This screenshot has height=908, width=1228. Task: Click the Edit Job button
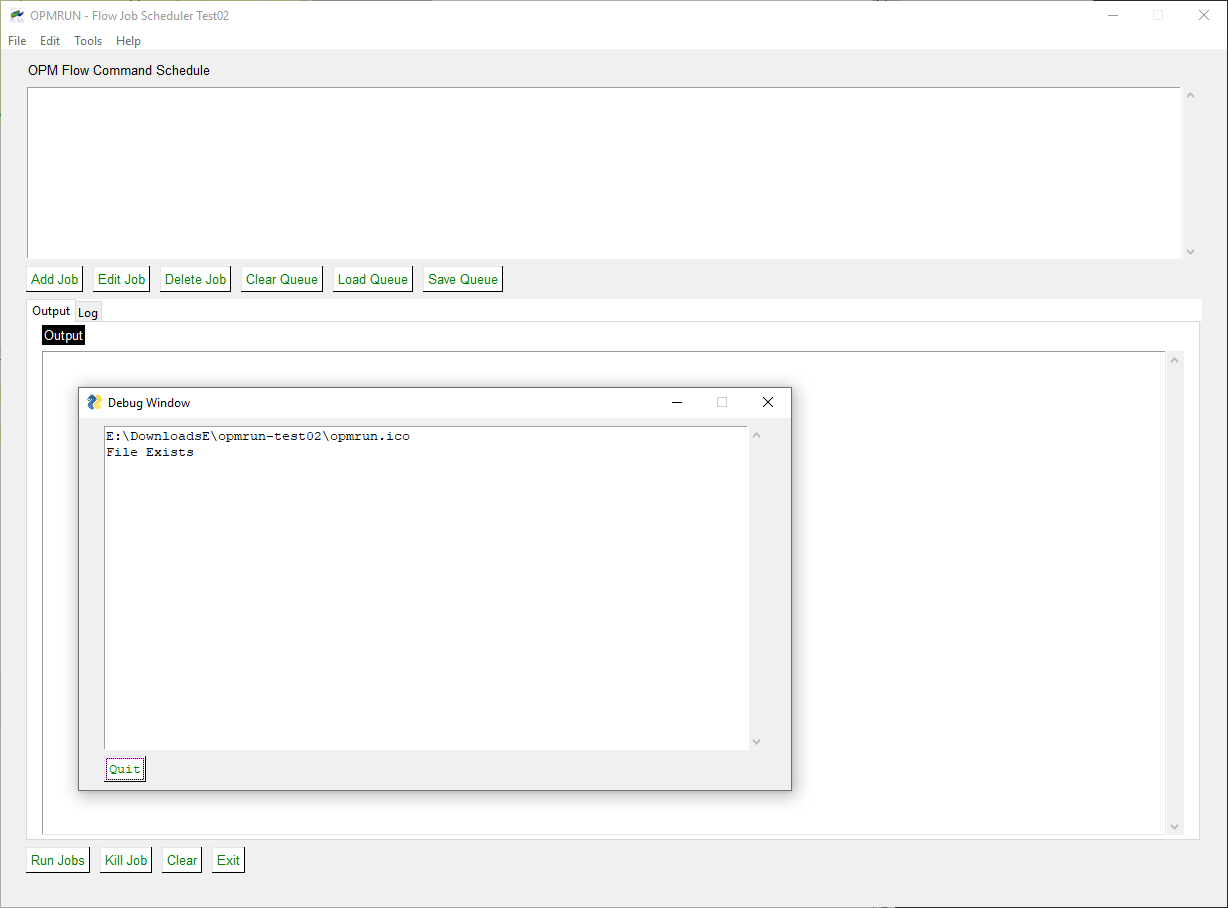121,279
